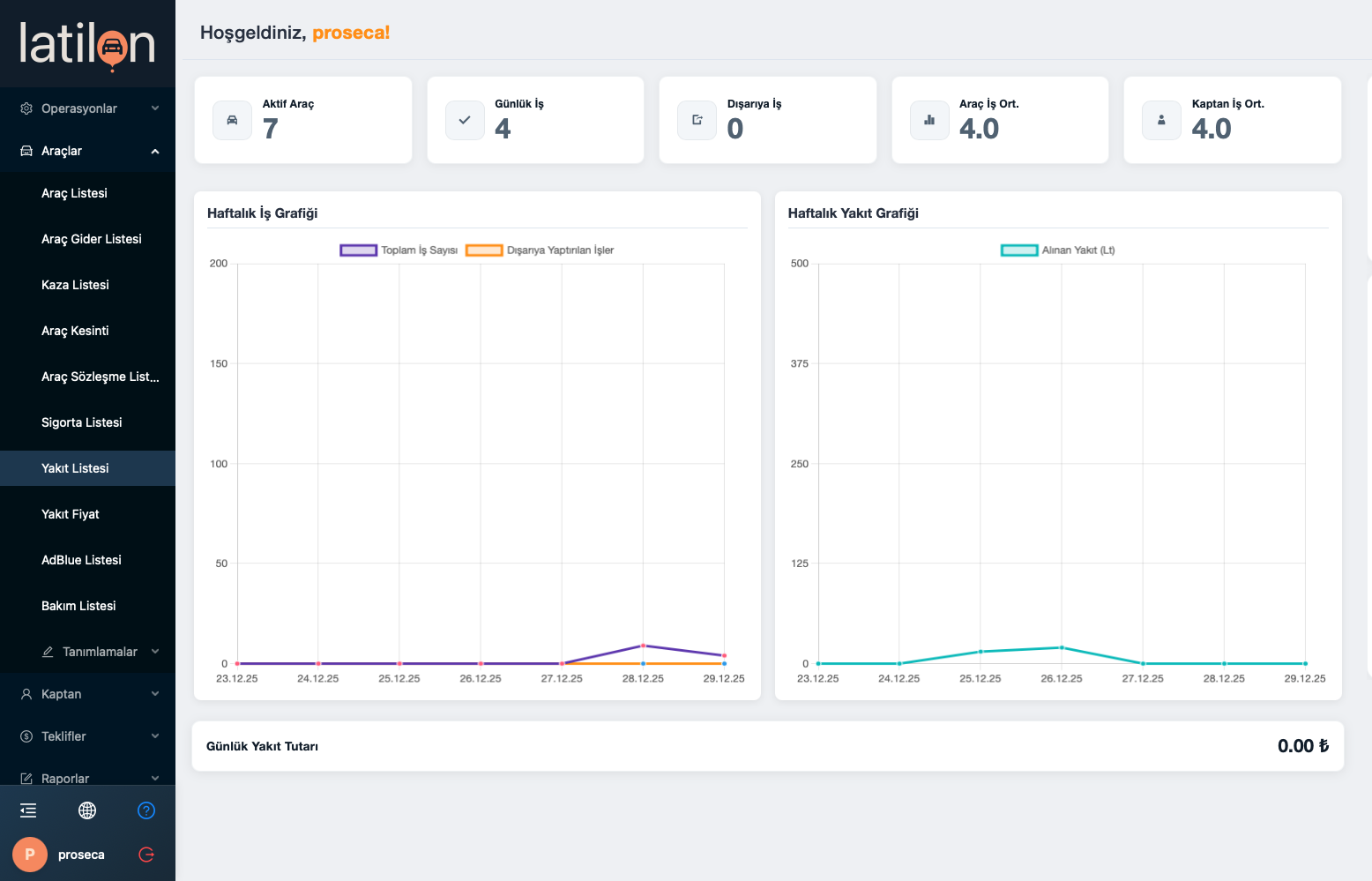Open Yakıt Fiyat menu item

pos(71,514)
